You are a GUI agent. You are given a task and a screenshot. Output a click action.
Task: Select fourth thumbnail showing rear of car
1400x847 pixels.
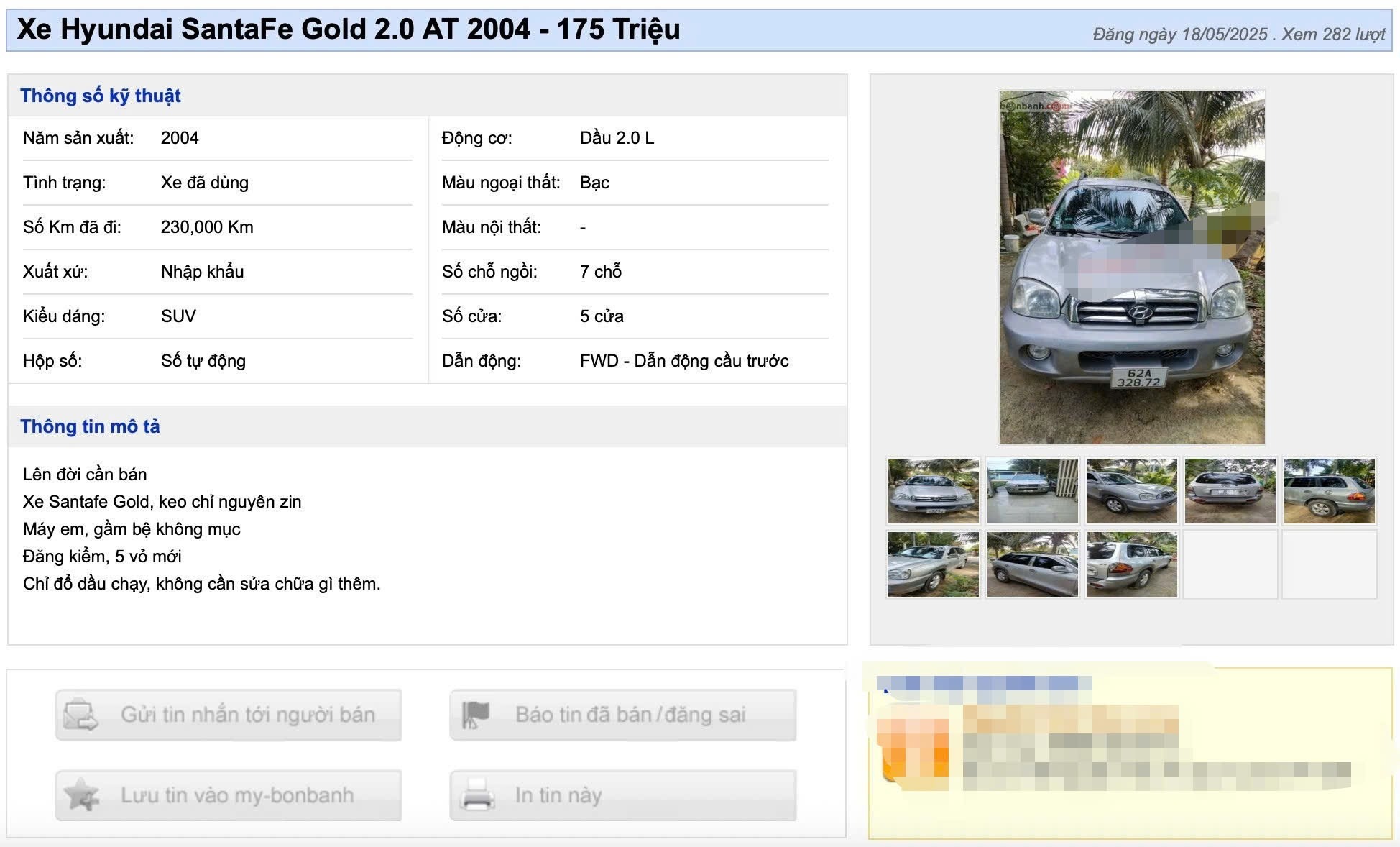(1230, 491)
